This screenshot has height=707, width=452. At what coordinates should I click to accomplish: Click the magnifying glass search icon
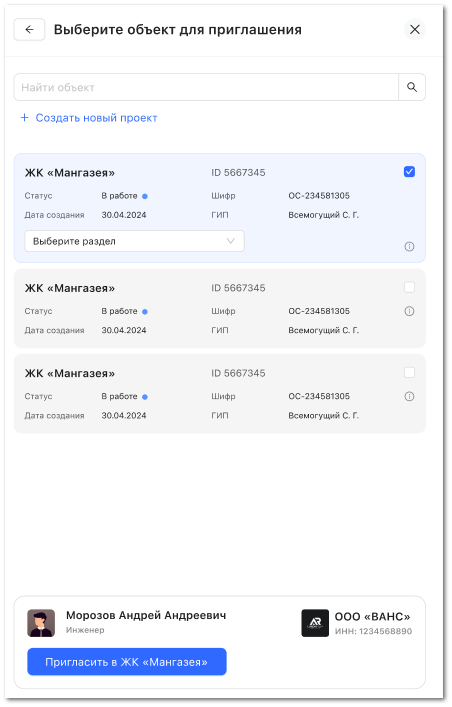pos(412,87)
